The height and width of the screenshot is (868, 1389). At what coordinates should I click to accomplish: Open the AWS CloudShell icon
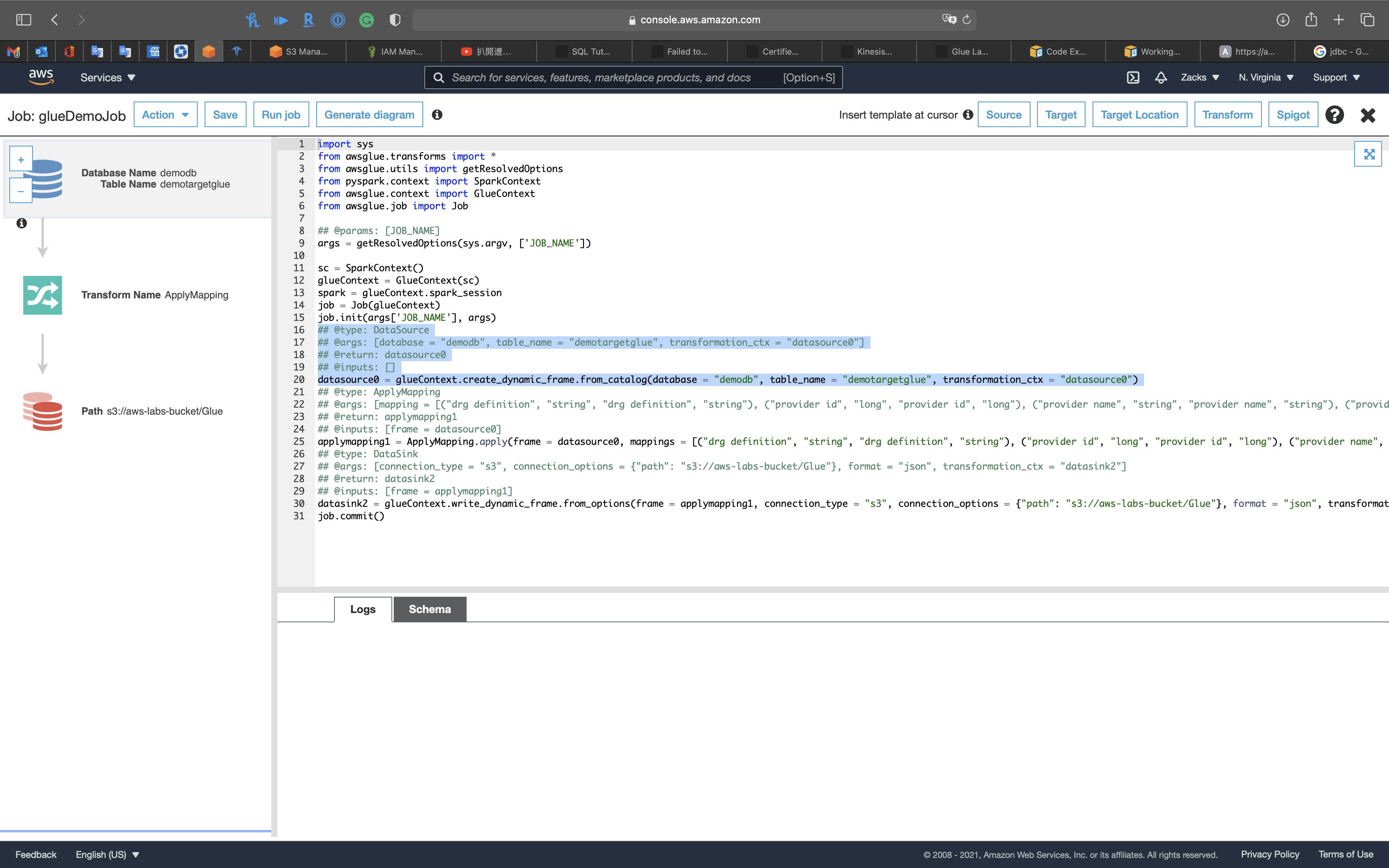click(x=1132, y=77)
